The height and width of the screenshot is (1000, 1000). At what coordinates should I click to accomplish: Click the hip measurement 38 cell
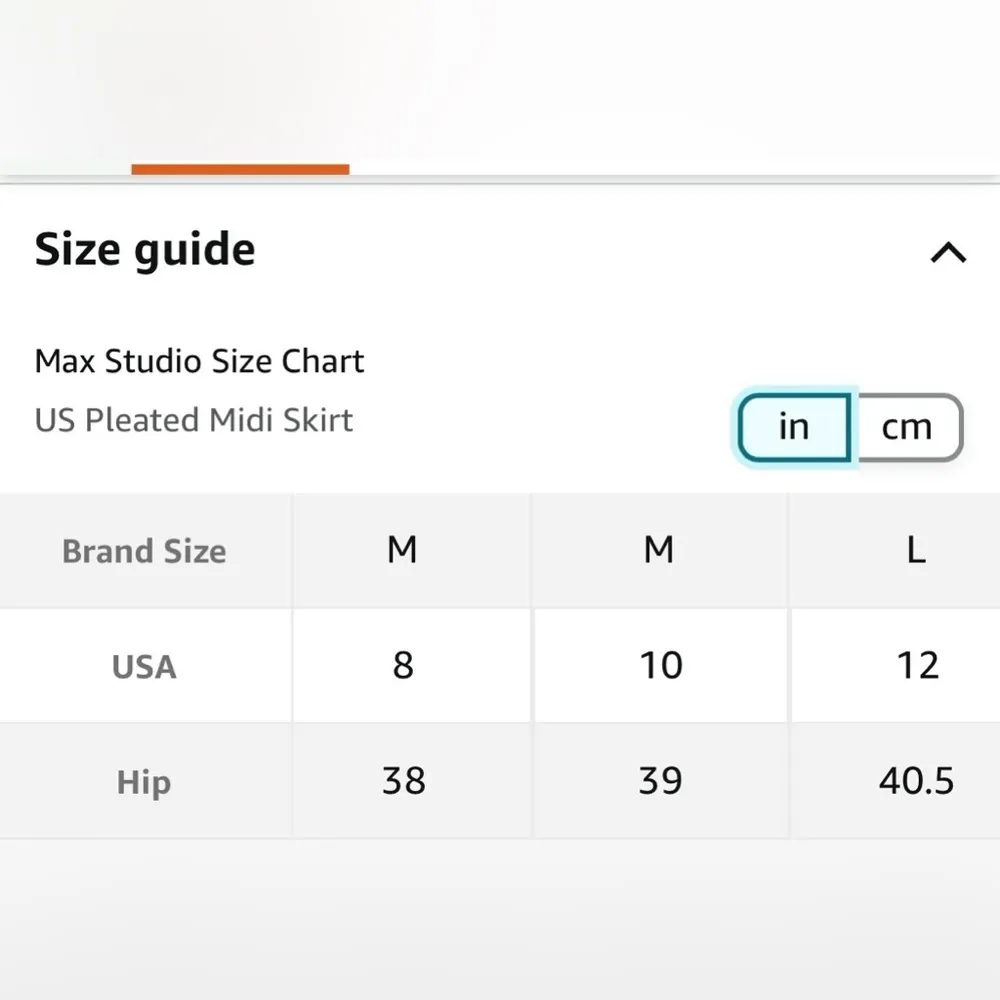(x=403, y=781)
